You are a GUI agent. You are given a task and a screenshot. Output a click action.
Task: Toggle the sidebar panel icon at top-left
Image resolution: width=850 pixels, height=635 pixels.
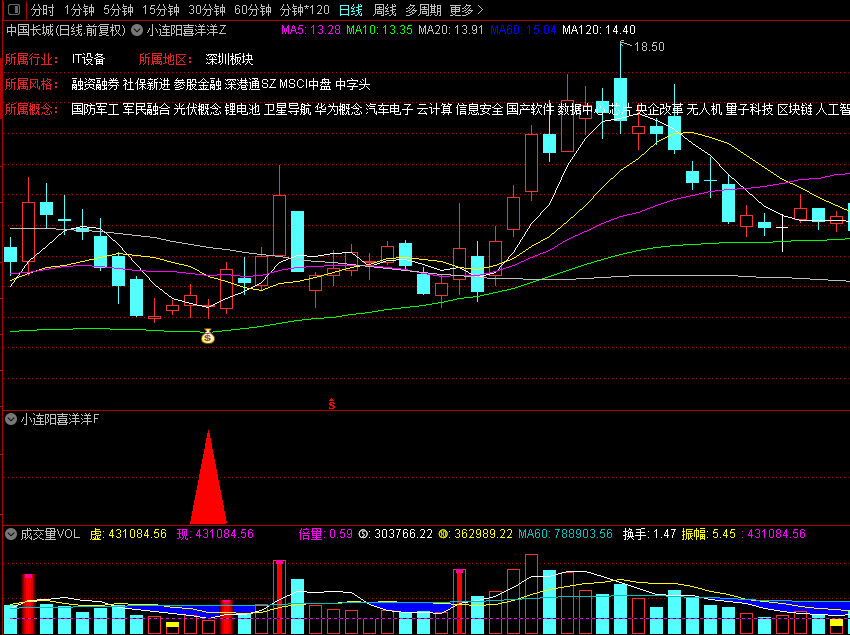[14, 10]
